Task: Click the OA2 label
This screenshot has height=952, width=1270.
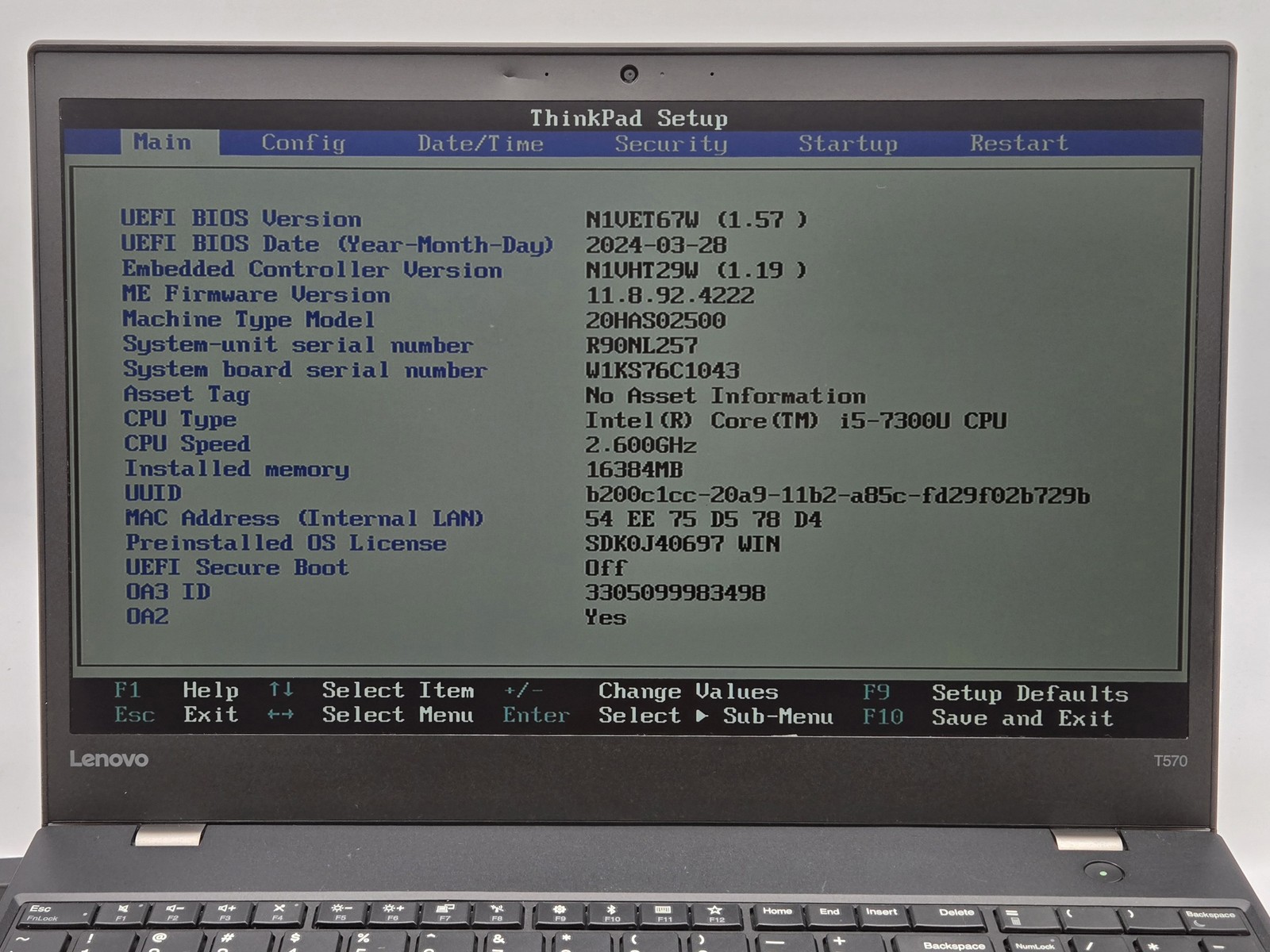Action: (x=148, y=616)
